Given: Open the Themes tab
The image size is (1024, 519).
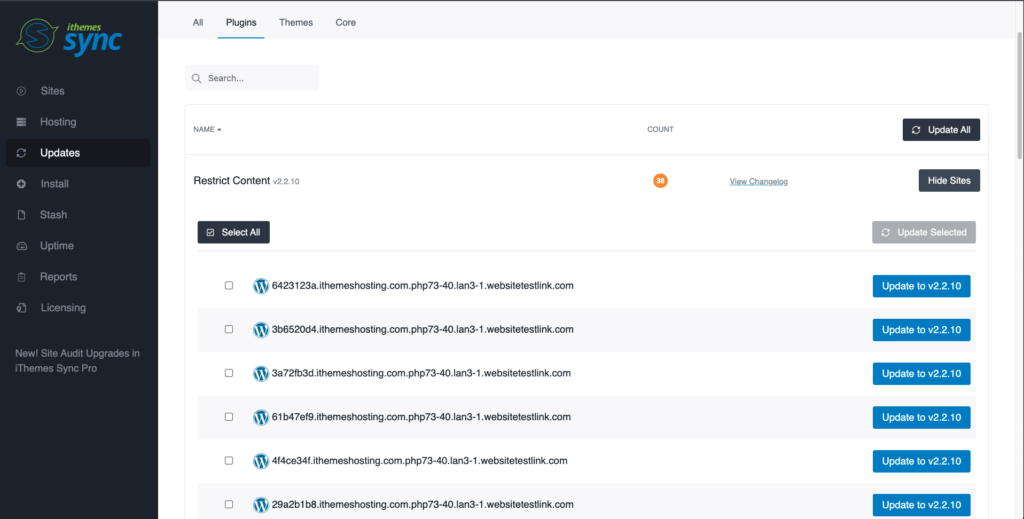Looking at the screenshot, I should [x=296, y=22].
